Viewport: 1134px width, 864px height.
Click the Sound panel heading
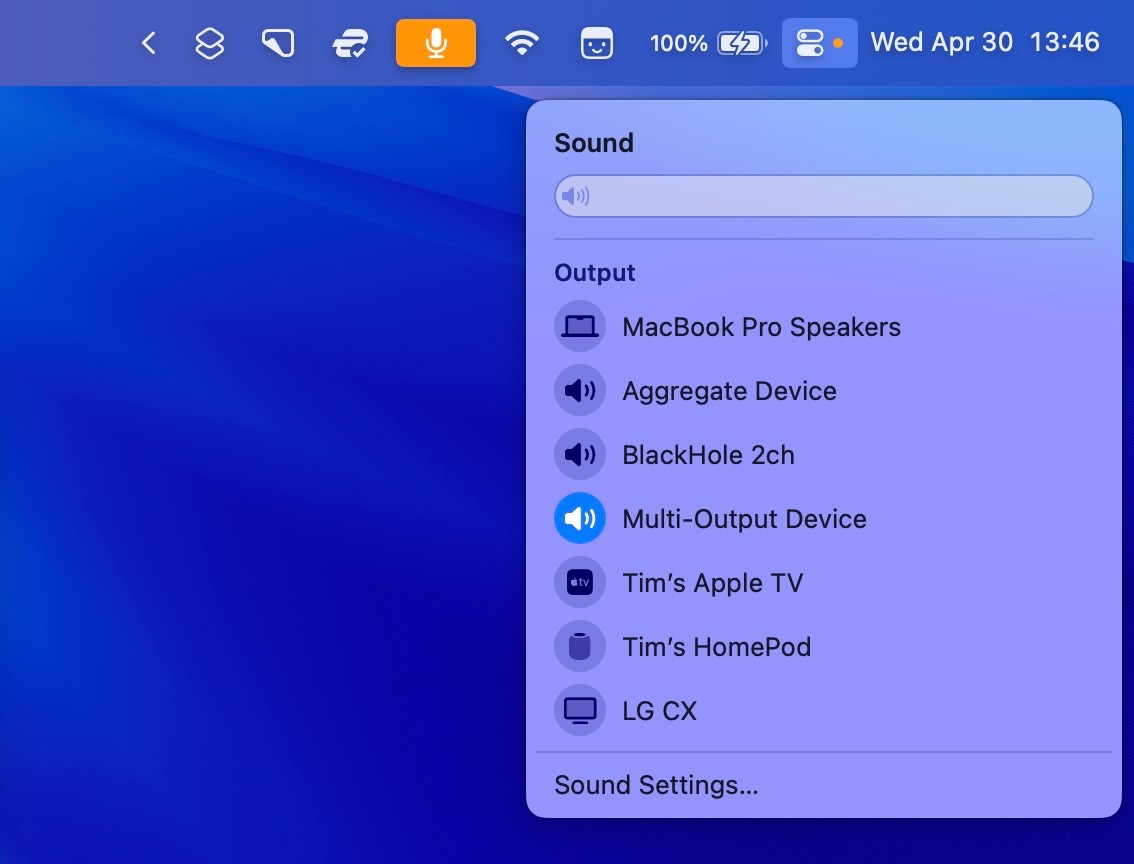click(x=594, y=143)
